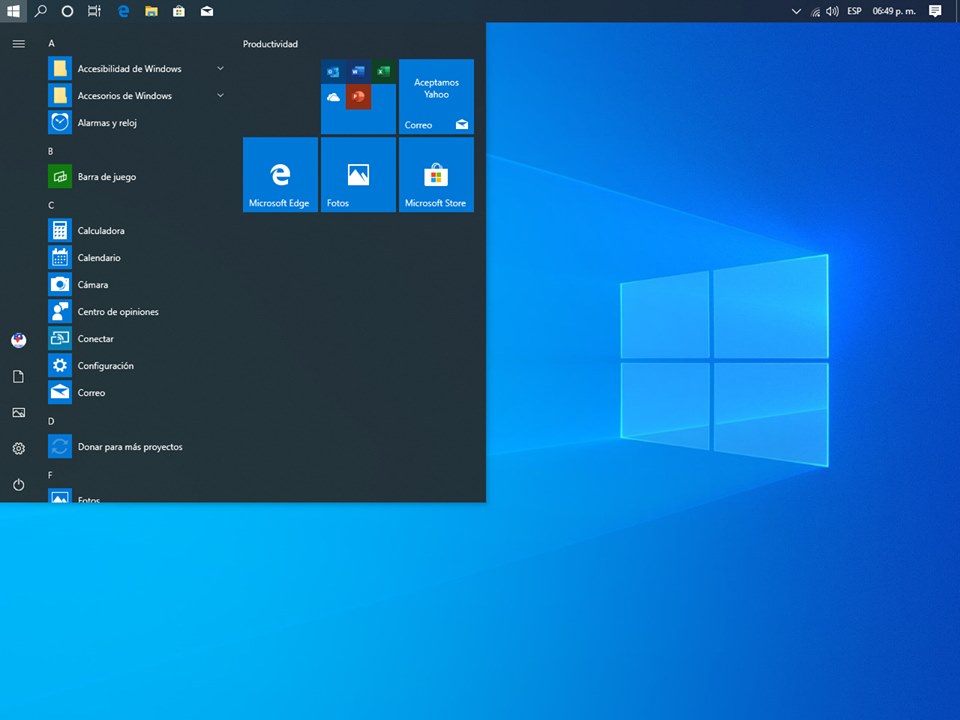The image size is (960, 720).
Task: Launch Conectar app
Action: click(x=137, y=338)
